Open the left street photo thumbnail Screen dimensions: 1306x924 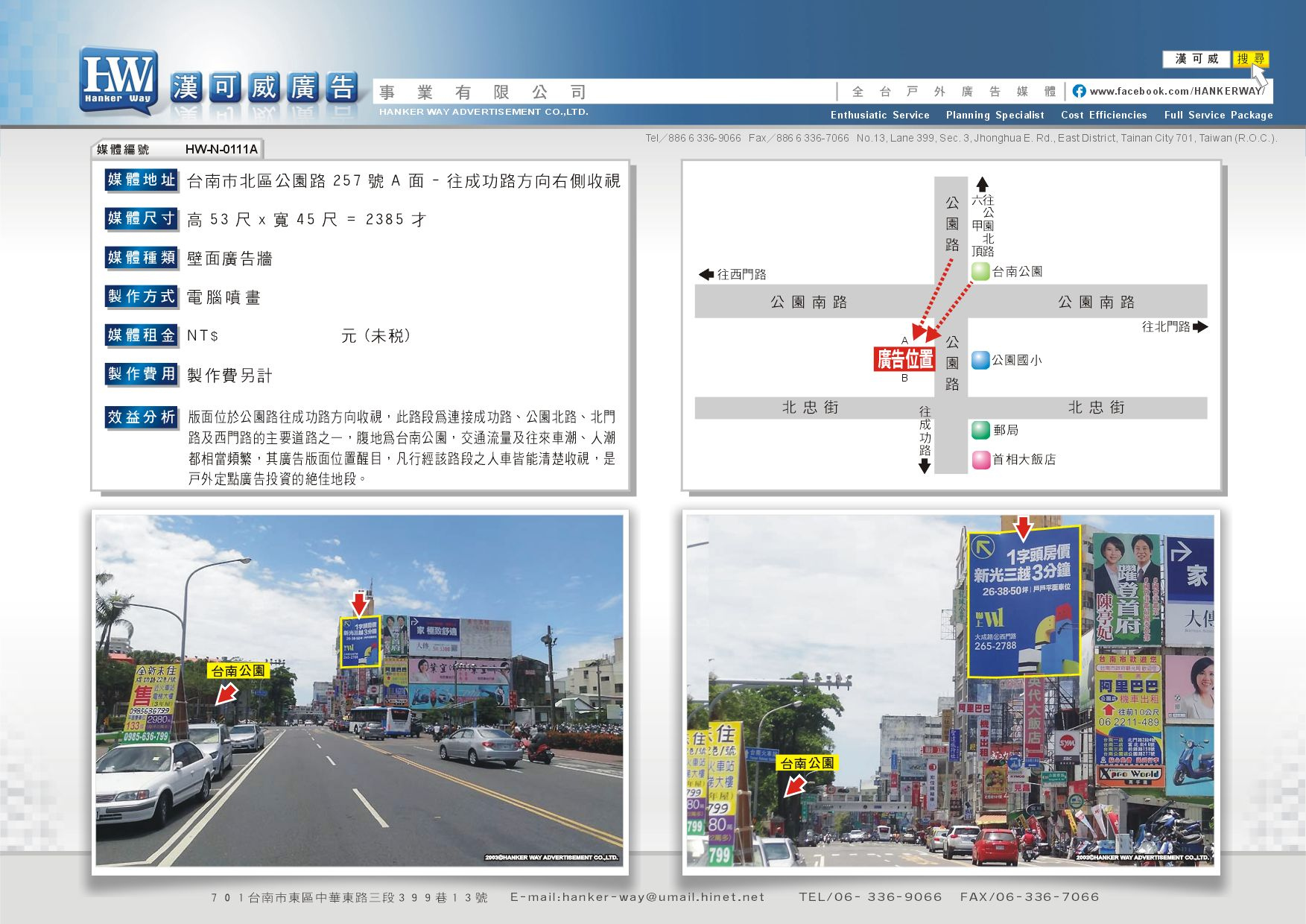(x=359, y=691)
